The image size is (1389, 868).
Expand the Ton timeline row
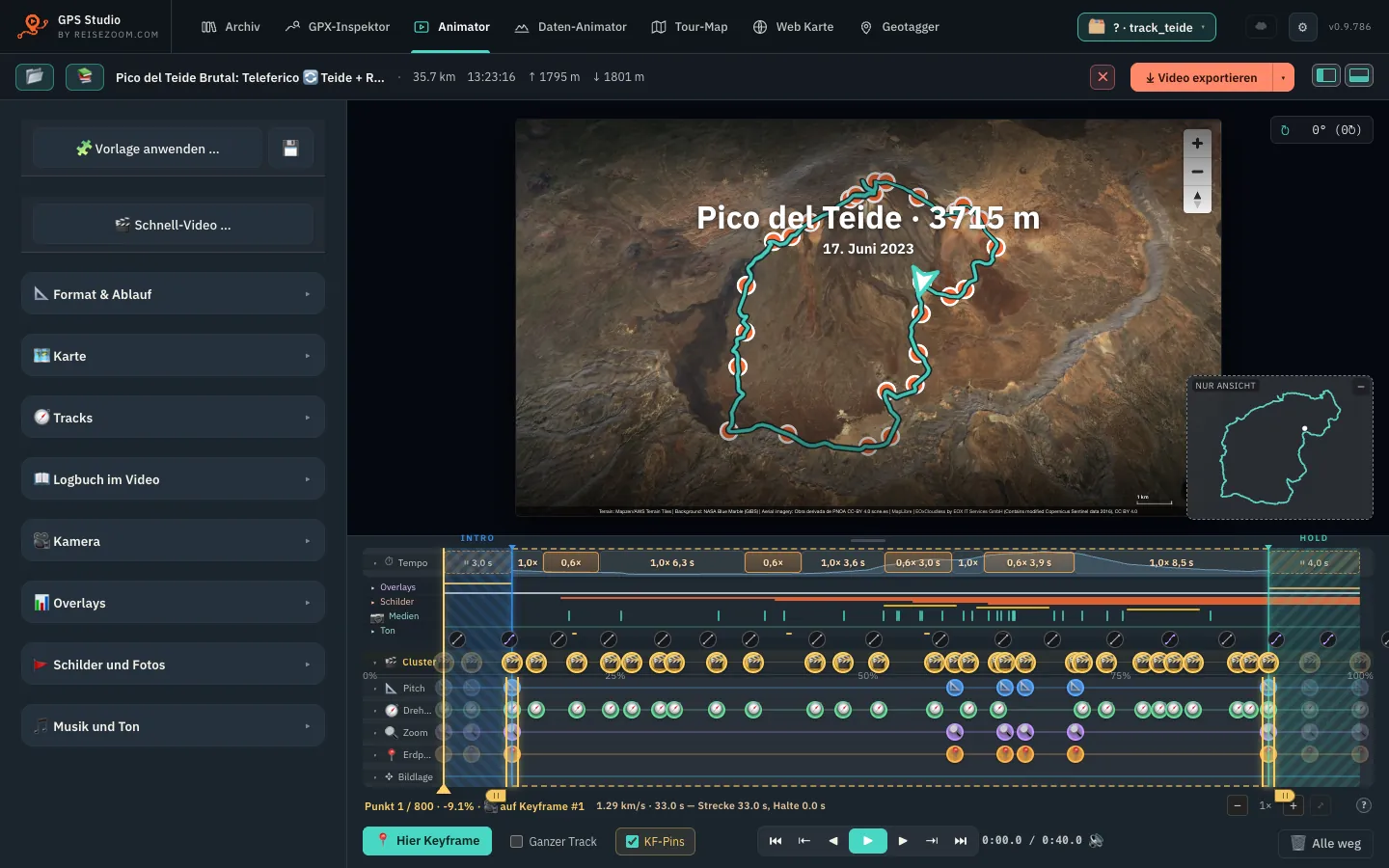pos(383,631)
